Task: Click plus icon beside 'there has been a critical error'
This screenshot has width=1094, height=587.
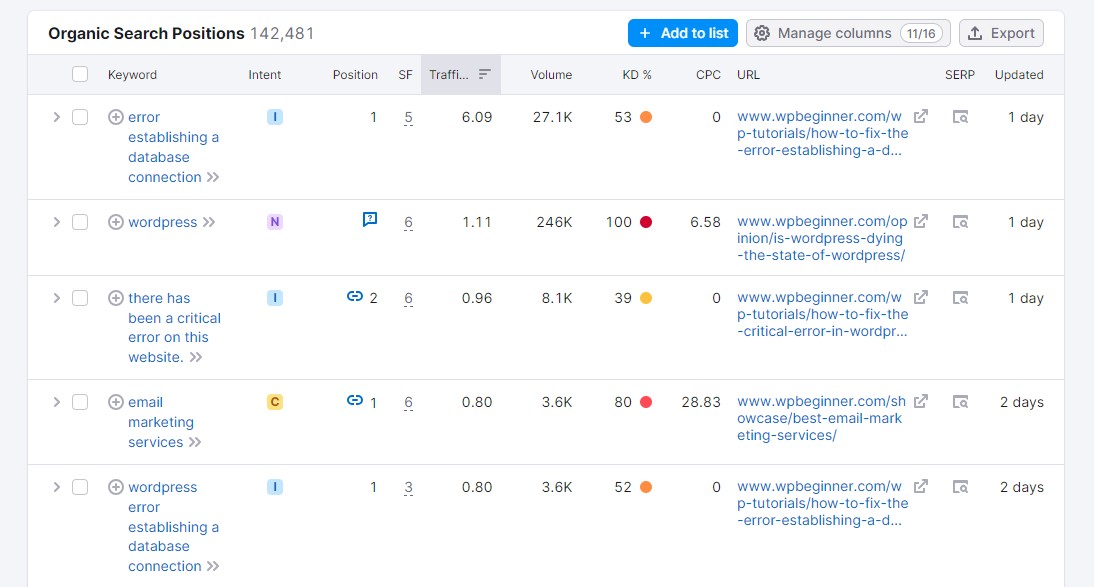Action: click(116, 298)
